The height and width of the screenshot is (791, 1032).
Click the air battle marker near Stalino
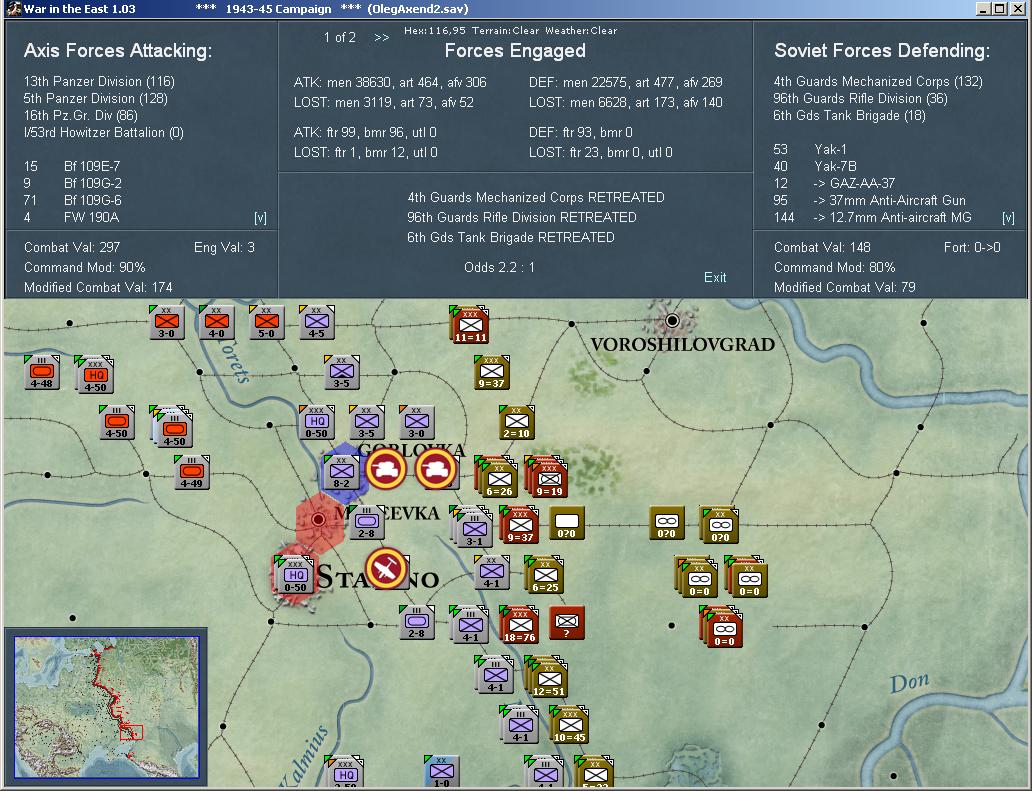click(x=386, y=568)
